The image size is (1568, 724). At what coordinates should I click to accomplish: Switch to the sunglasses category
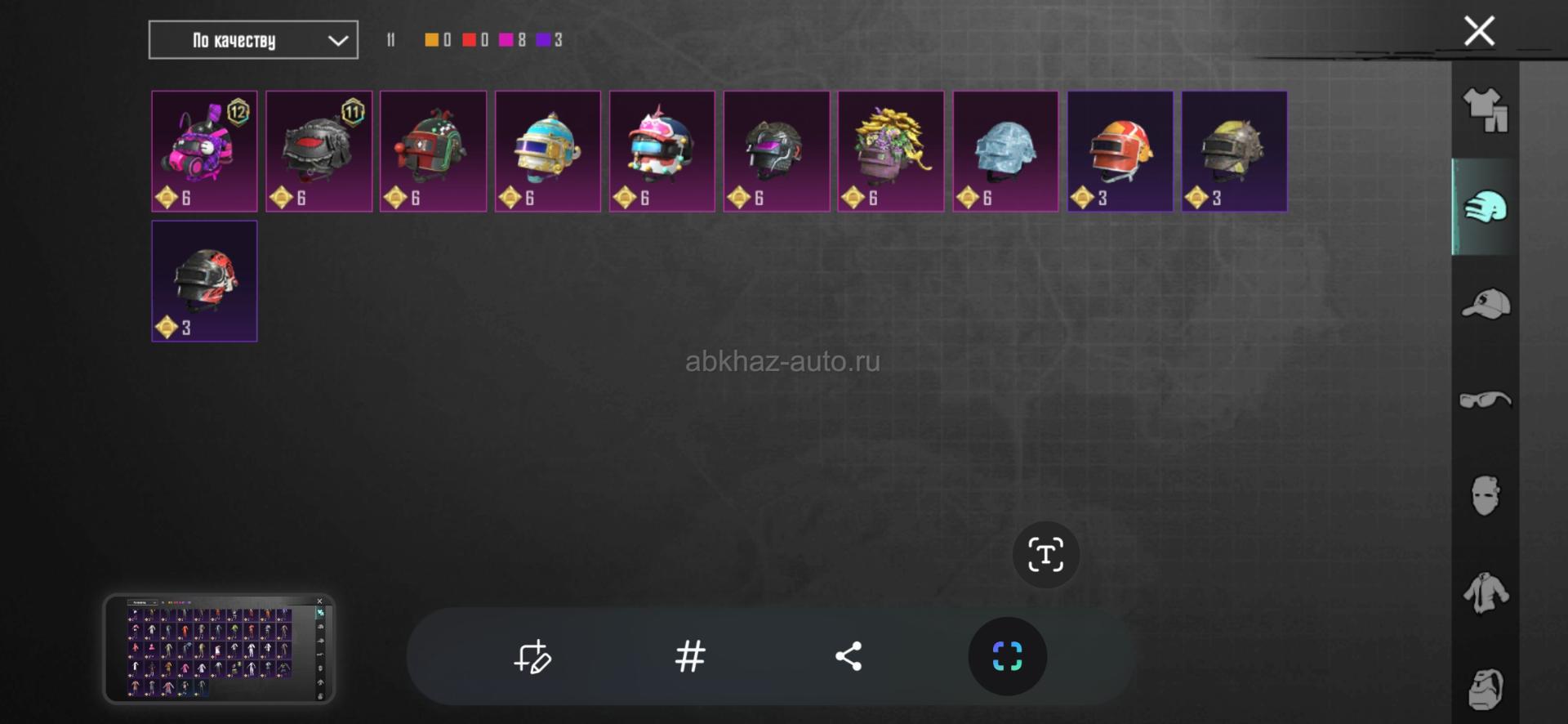(x=1485, y=400)
